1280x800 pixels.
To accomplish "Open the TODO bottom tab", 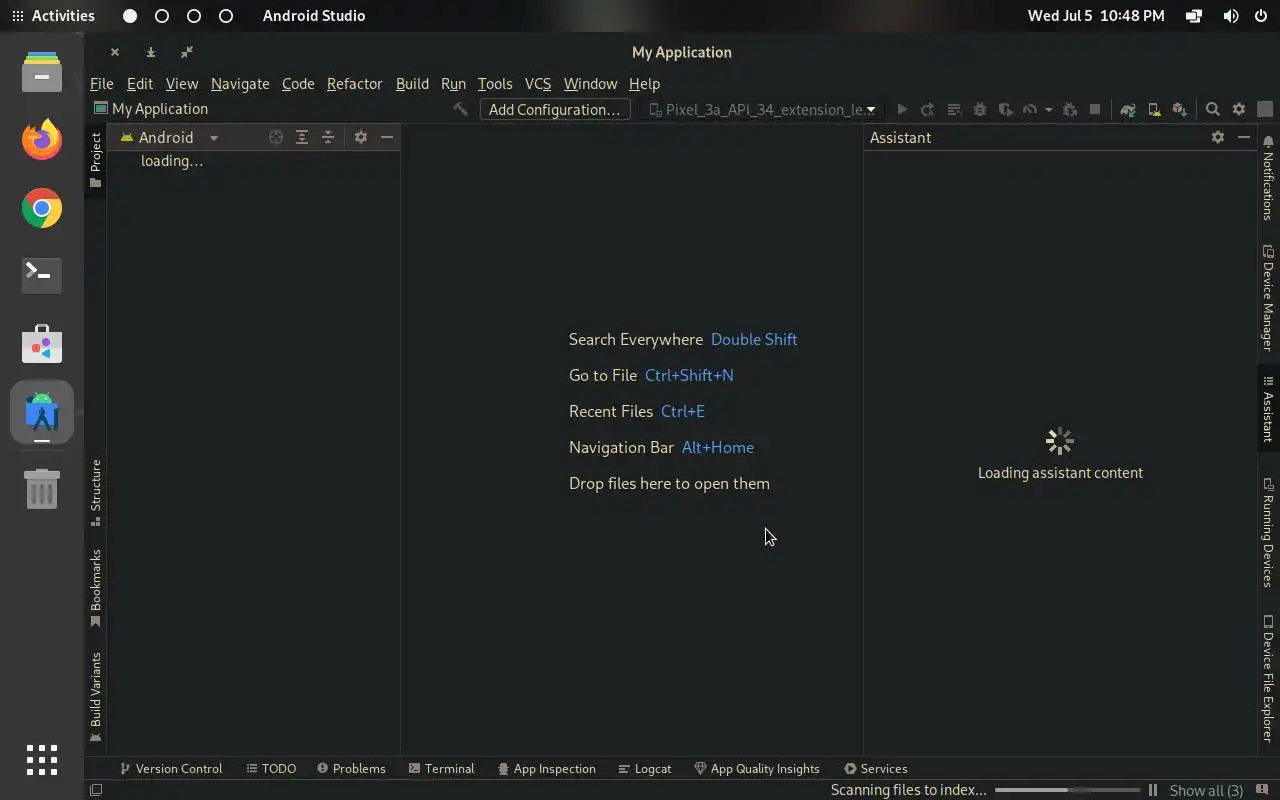I will (271, 768).
